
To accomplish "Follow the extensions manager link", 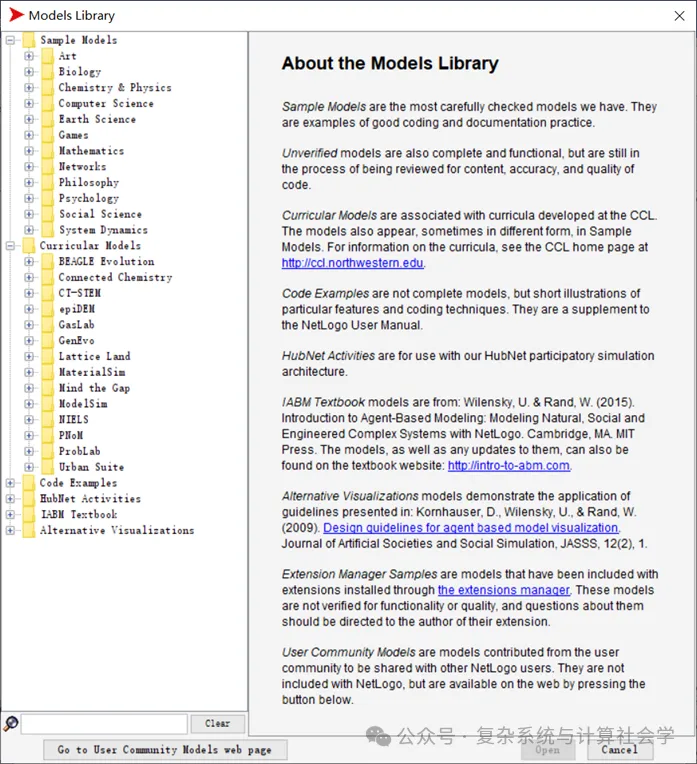I will [x=503, y=590].
